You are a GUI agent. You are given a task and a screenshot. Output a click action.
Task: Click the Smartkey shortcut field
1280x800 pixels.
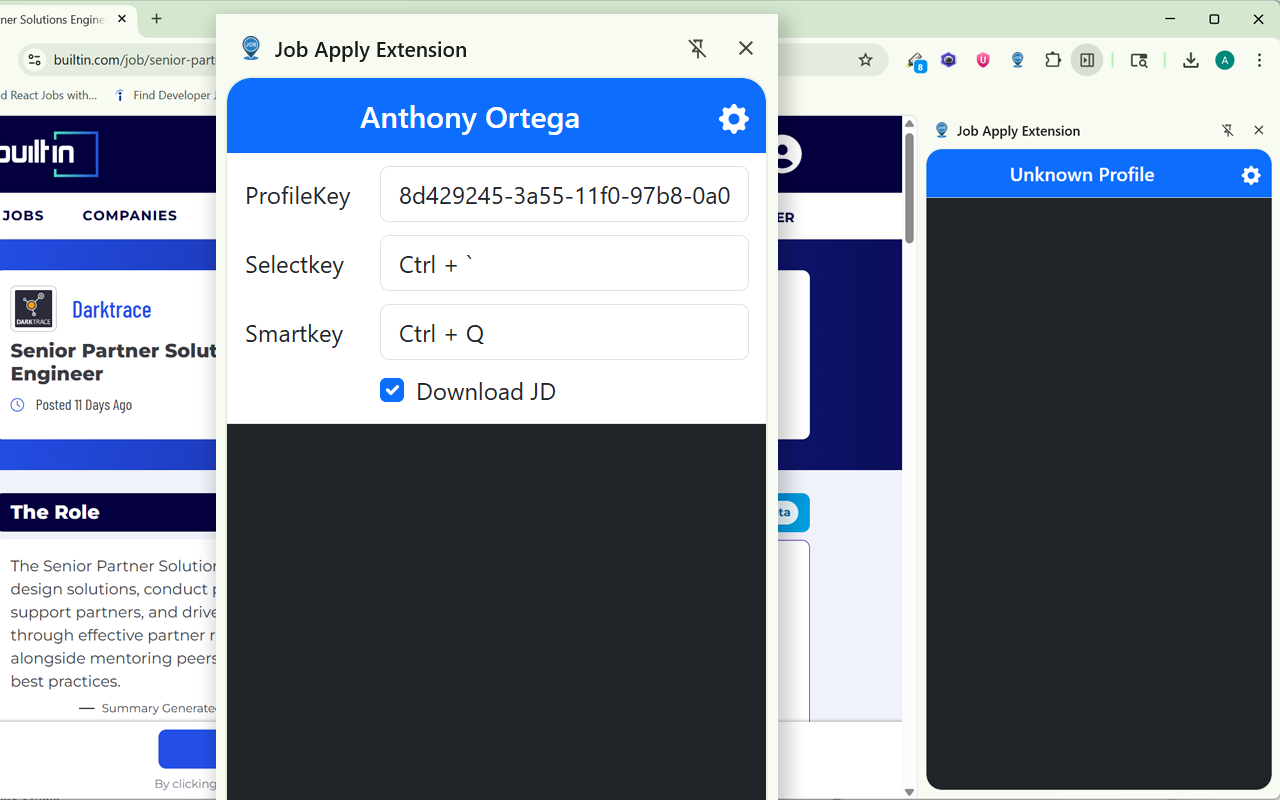(x=564, y=333)
